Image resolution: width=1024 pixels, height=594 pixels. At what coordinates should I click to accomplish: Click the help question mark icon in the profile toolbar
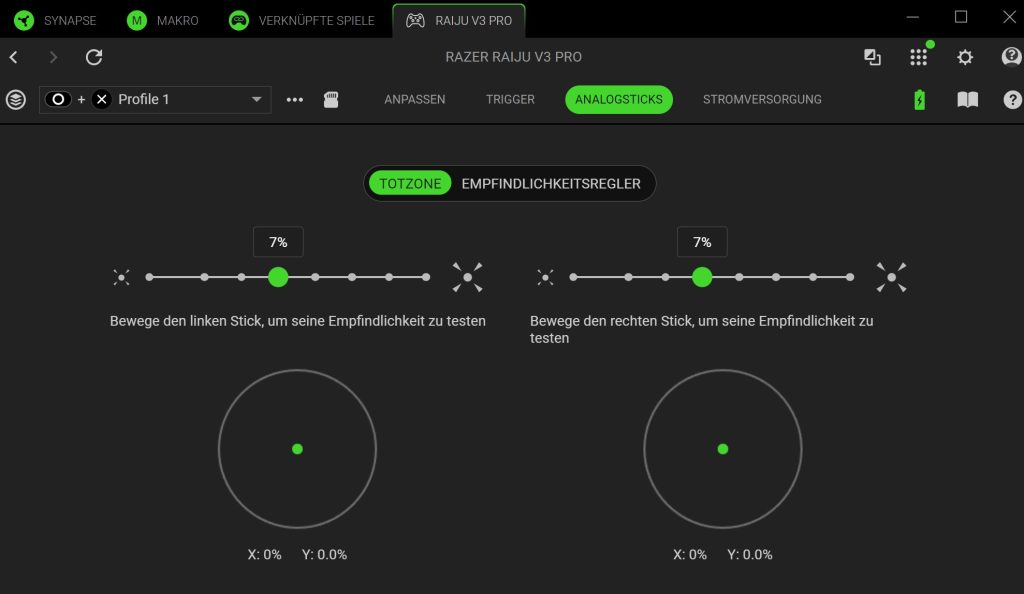pyautogui.click(x=1012, y=100)
